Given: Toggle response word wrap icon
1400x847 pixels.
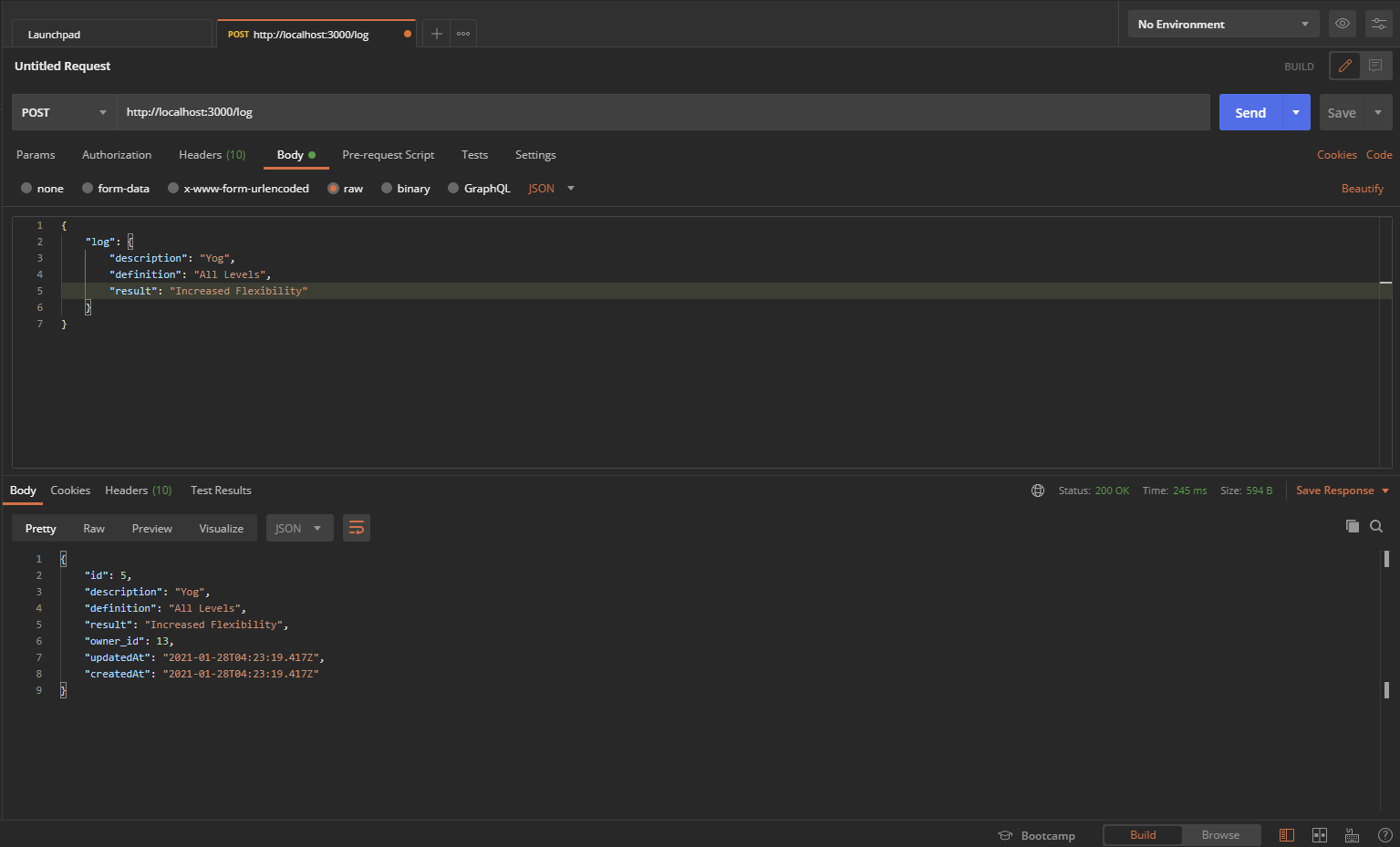Looking at the screenshot, I should pyautogui.click(x=357, y=528).
